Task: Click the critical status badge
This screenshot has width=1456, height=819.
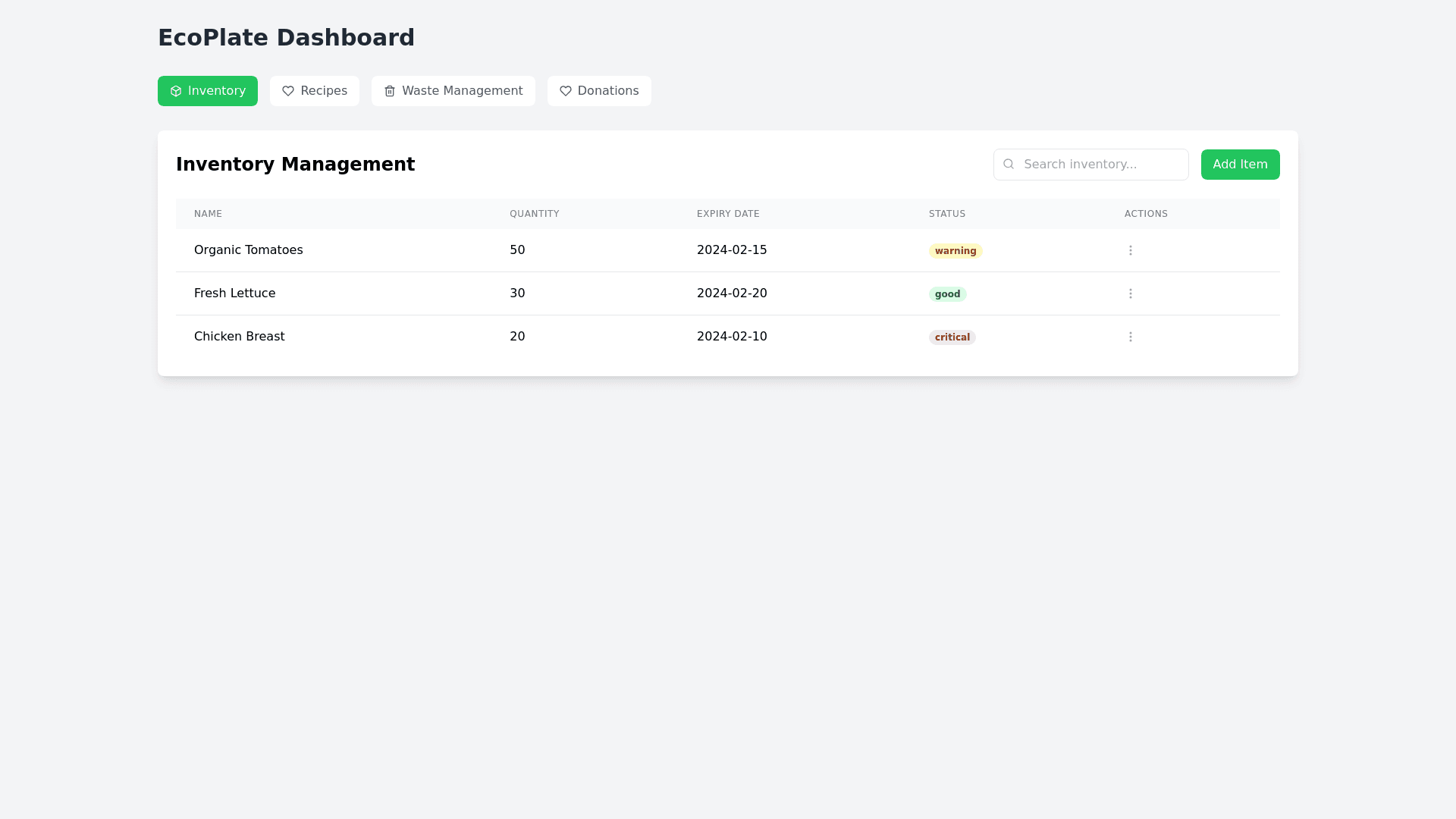Action: [x=952, y=337]
